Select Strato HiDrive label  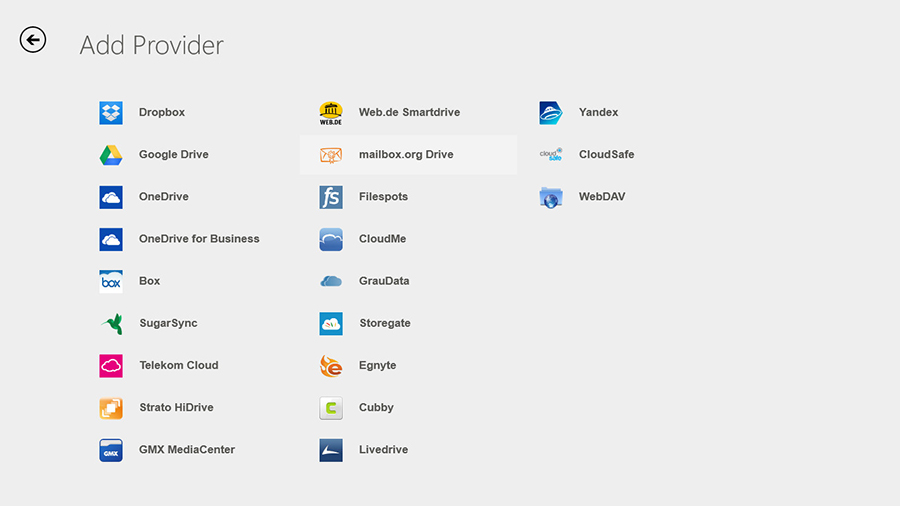point(176,407)
